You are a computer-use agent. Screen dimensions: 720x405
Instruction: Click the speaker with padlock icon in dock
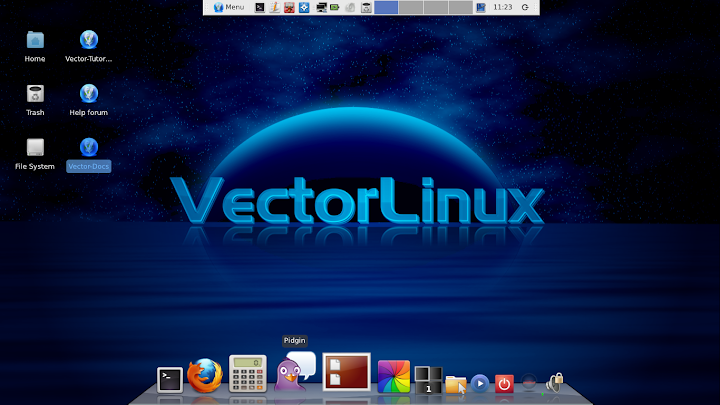[x=555, y=382]
